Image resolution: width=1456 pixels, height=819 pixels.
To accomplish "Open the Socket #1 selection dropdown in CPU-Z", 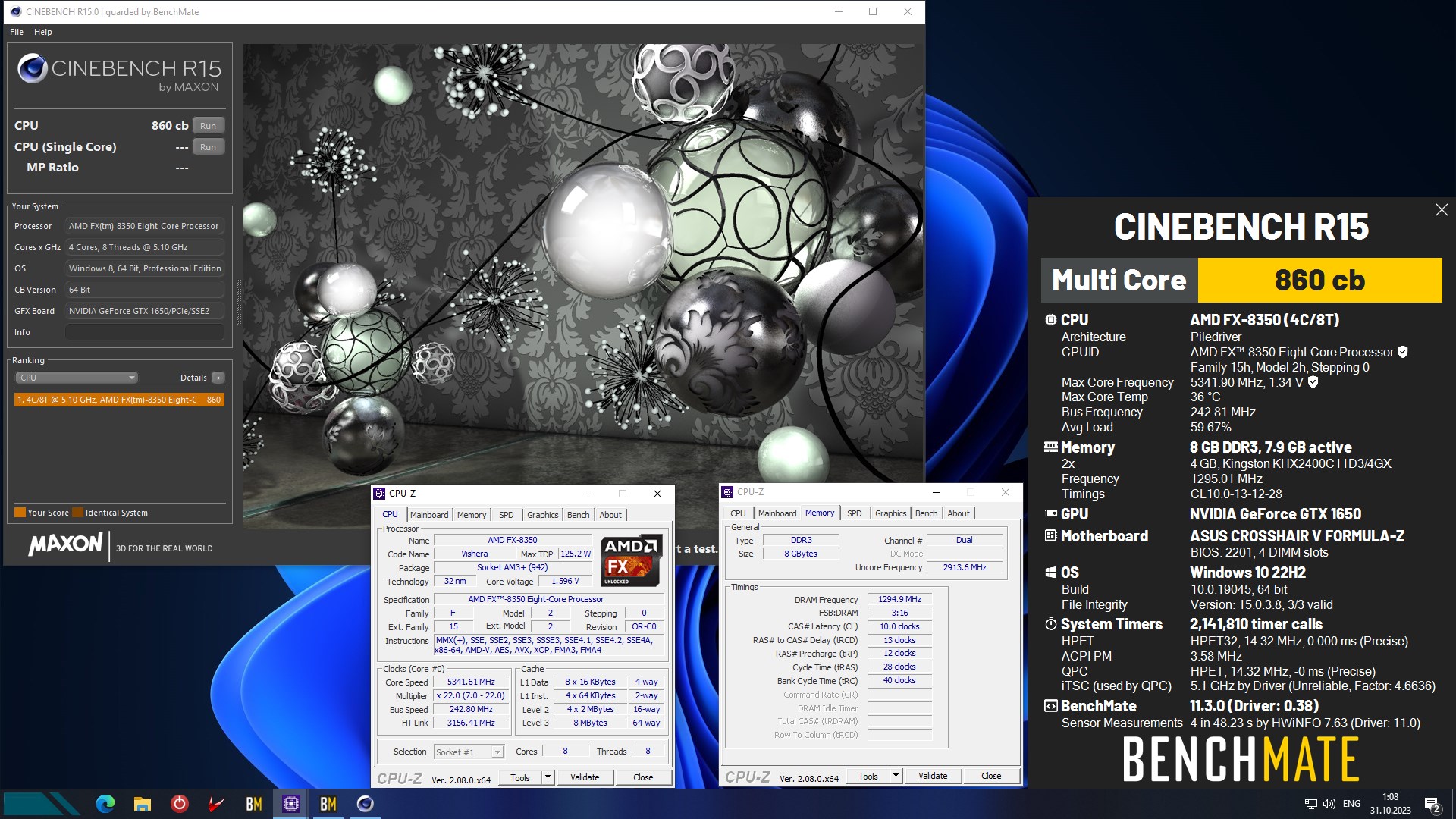I will click(469, 752).
